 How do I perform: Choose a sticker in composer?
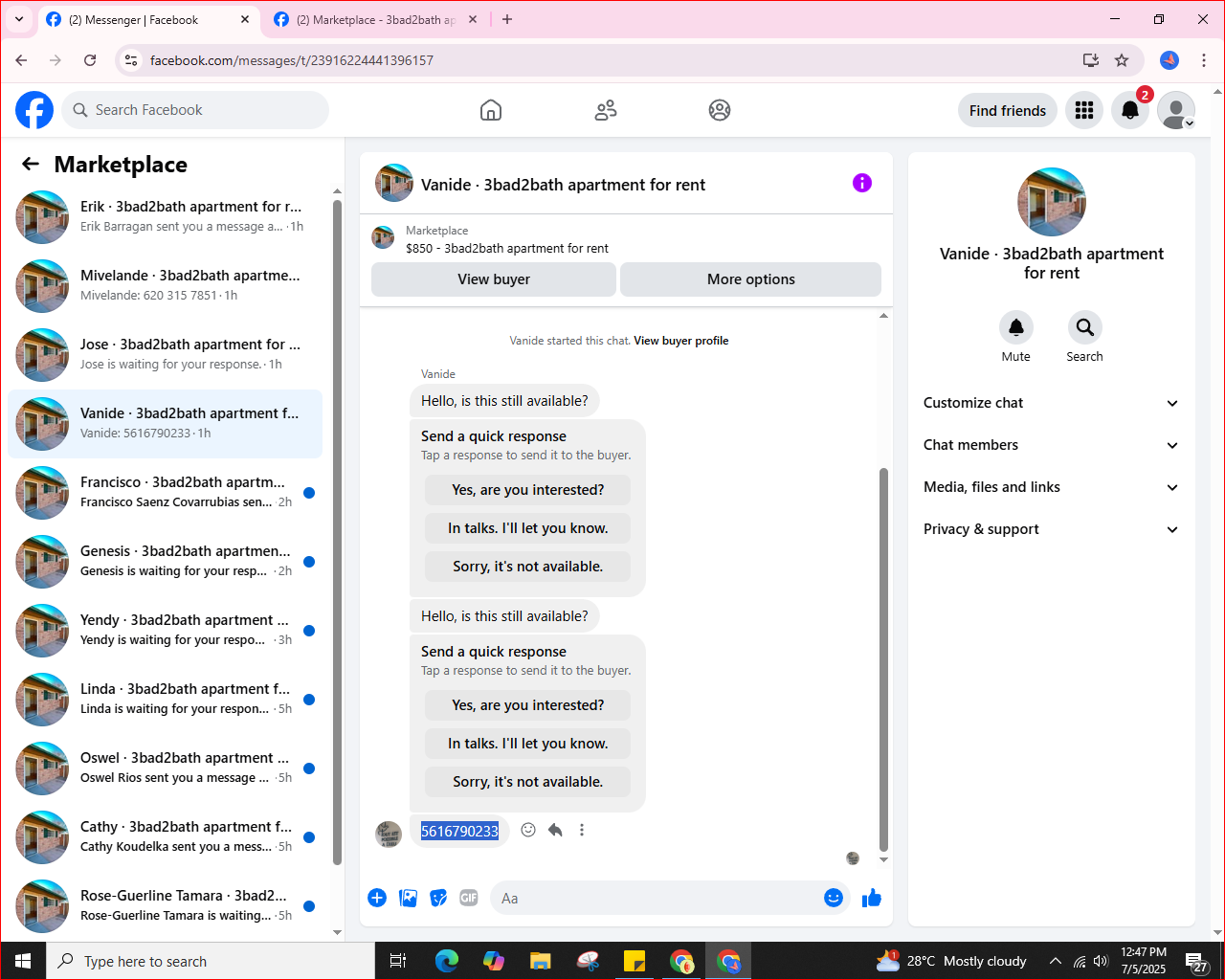coord(438,898)
